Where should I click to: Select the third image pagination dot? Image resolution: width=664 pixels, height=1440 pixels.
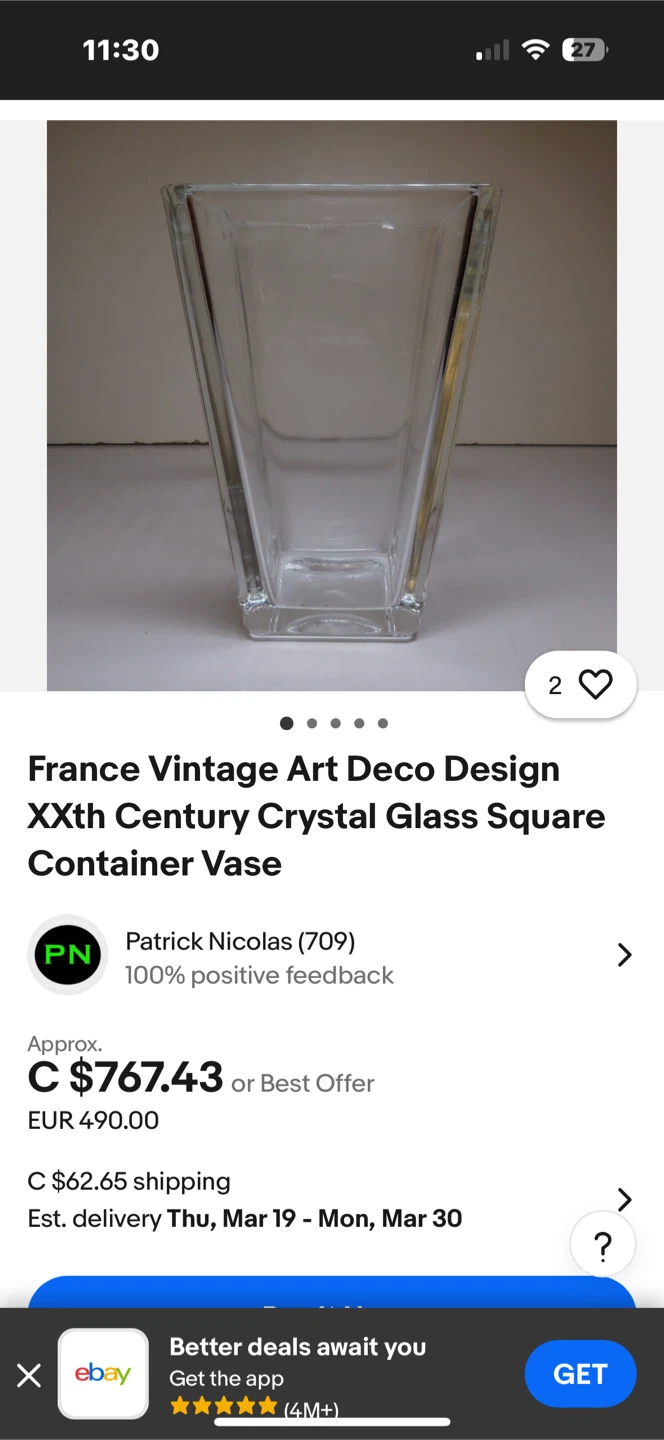pyautogui.click(x=335, y=723)
